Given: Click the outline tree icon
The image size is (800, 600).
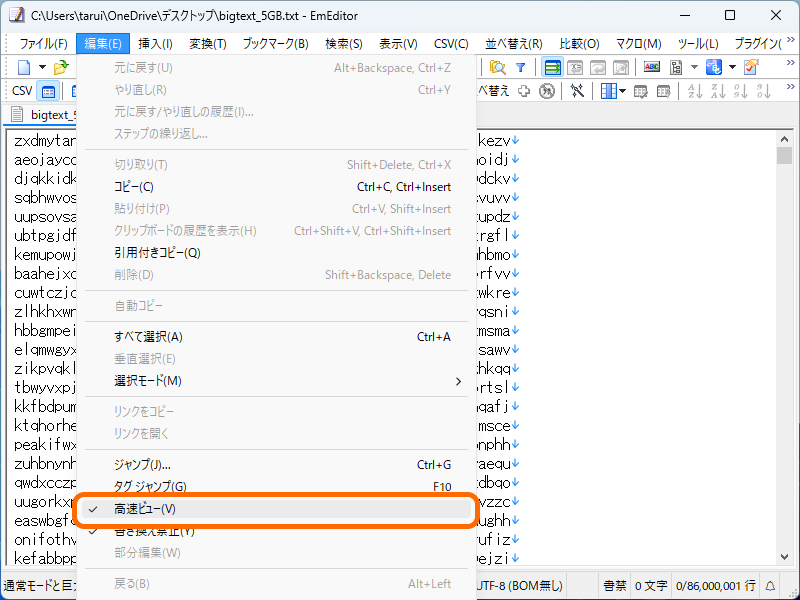Looking at the screenshot, I should 677,67.
